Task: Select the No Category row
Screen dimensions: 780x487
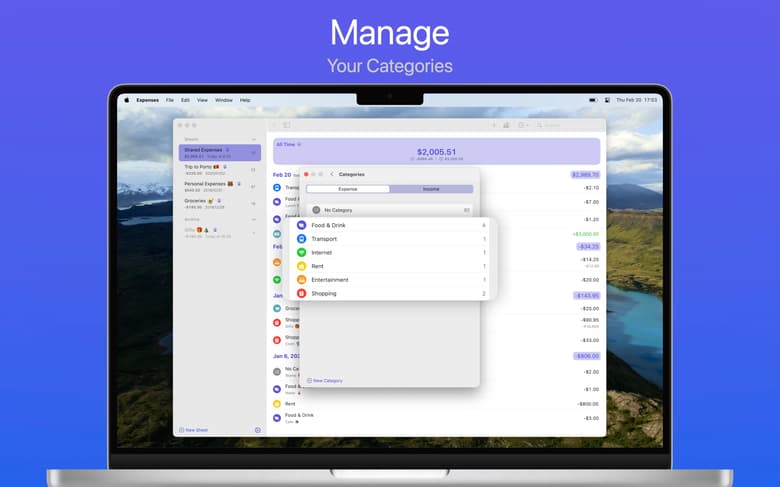Action: pyautogui.click(x=390, y=210)
